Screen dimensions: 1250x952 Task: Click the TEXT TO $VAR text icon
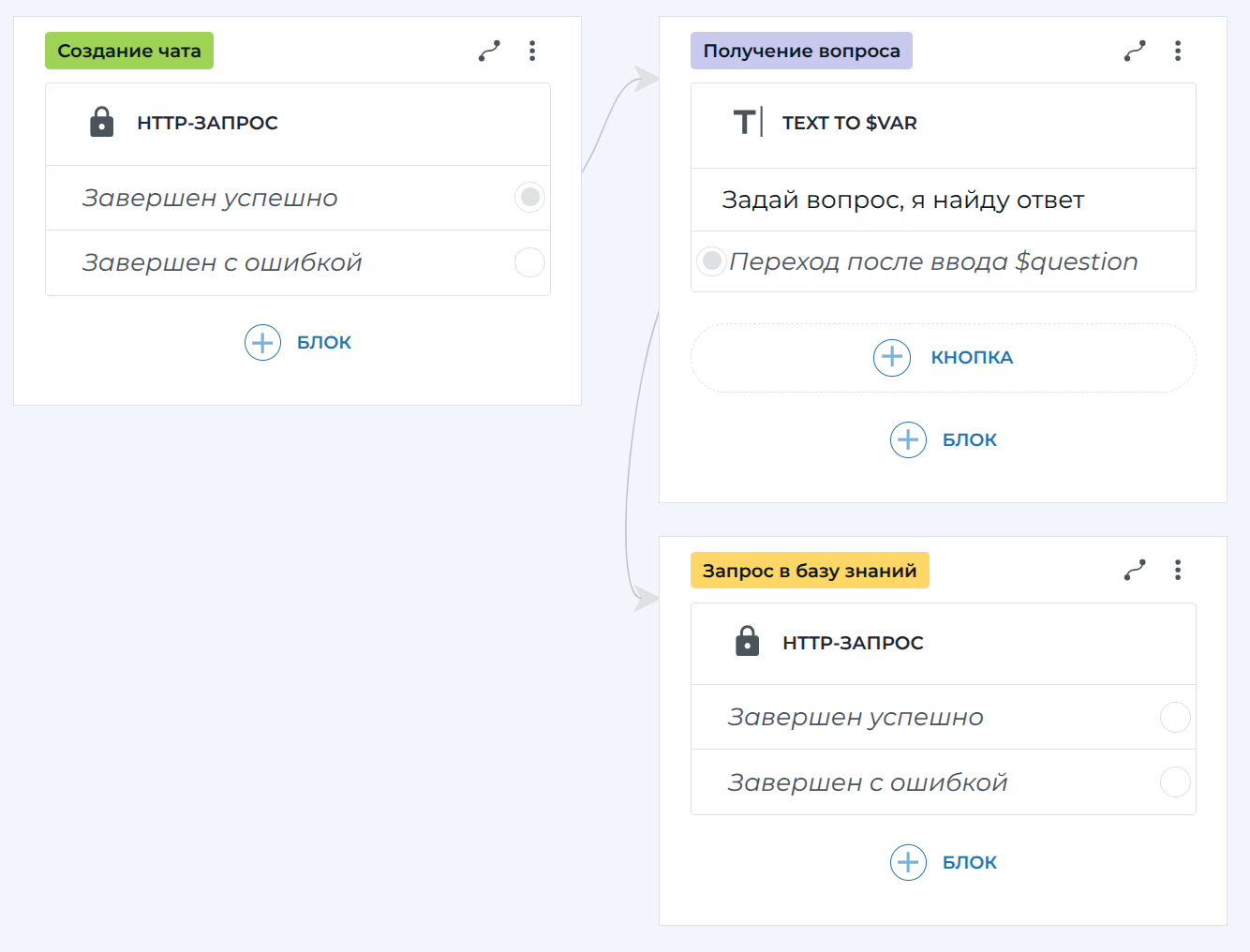(747, 123)
